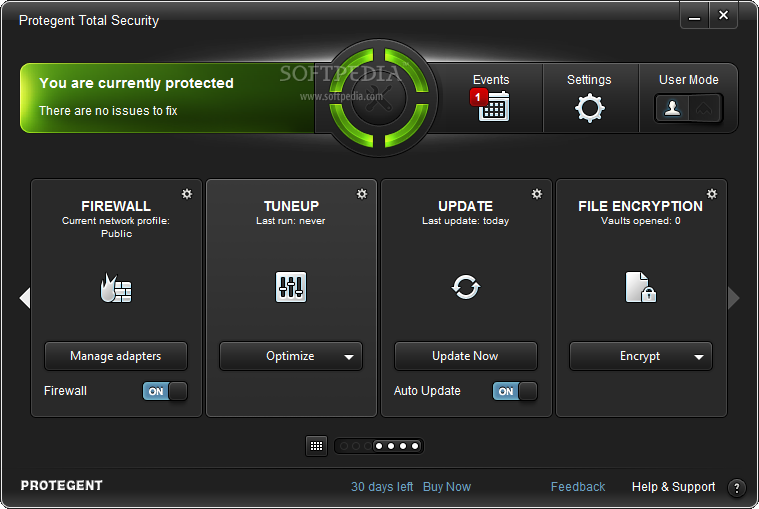
Task: Click the central green protection status dial
Action: click(x=379, y=98)
